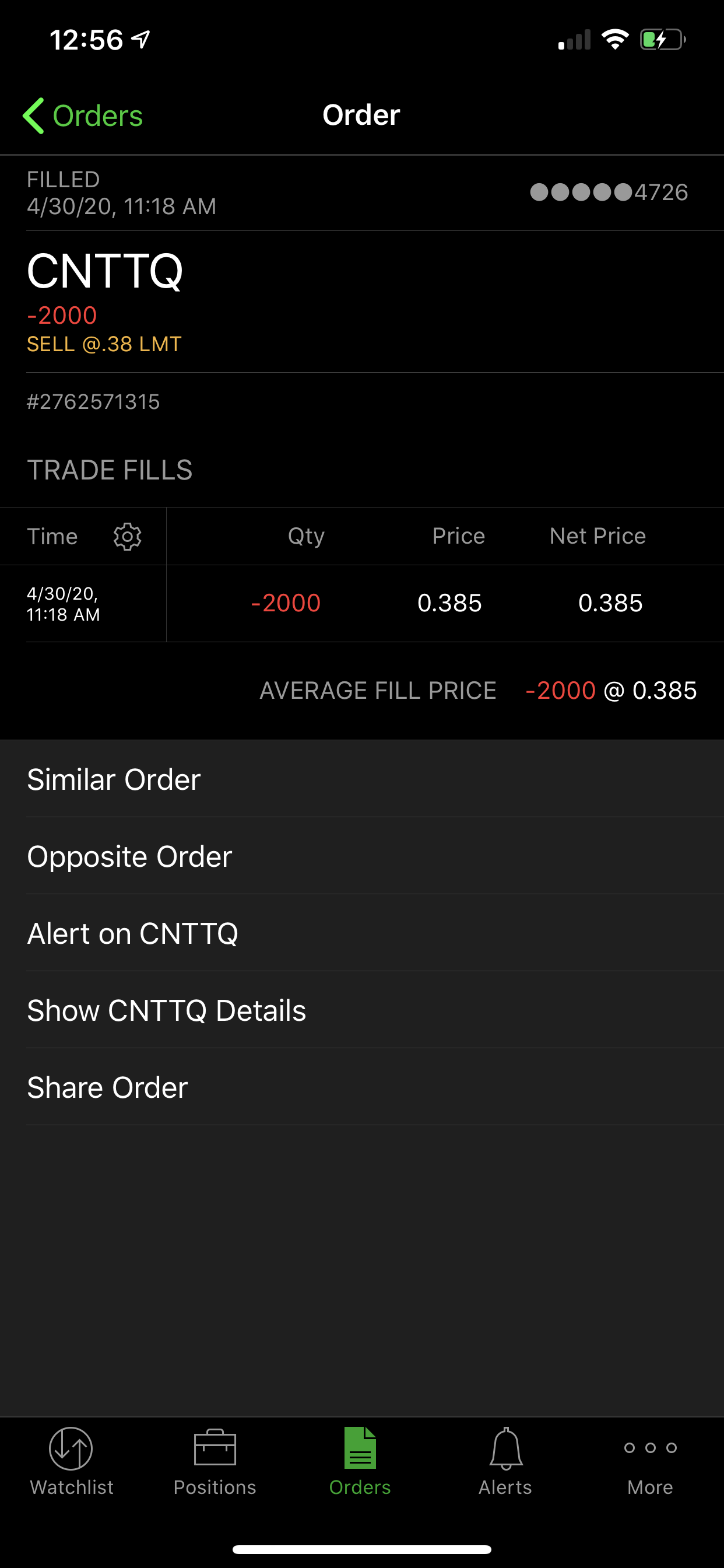Tap the More three-dots icon
Image resolution: width=724 pixels, height=1568 pixels.
click(651, 1448)
